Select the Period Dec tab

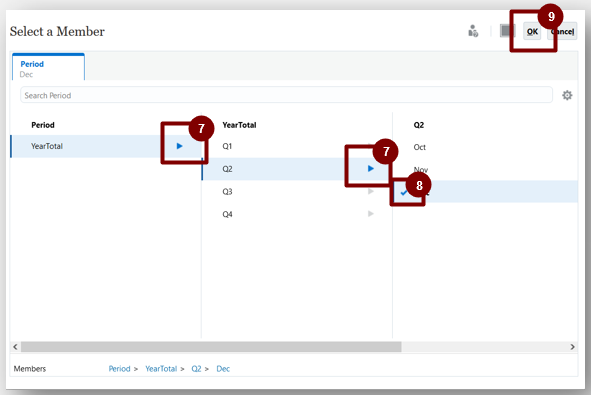point(48,67)
